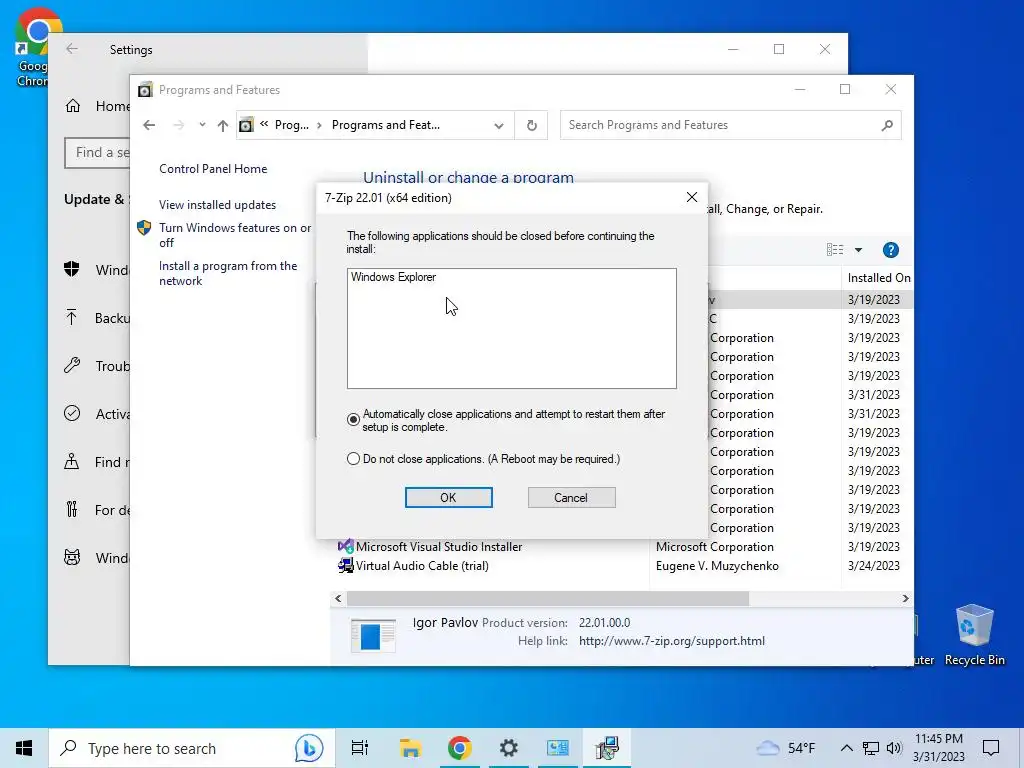Click the Virtual Audio Cable icon

(345, 566)
